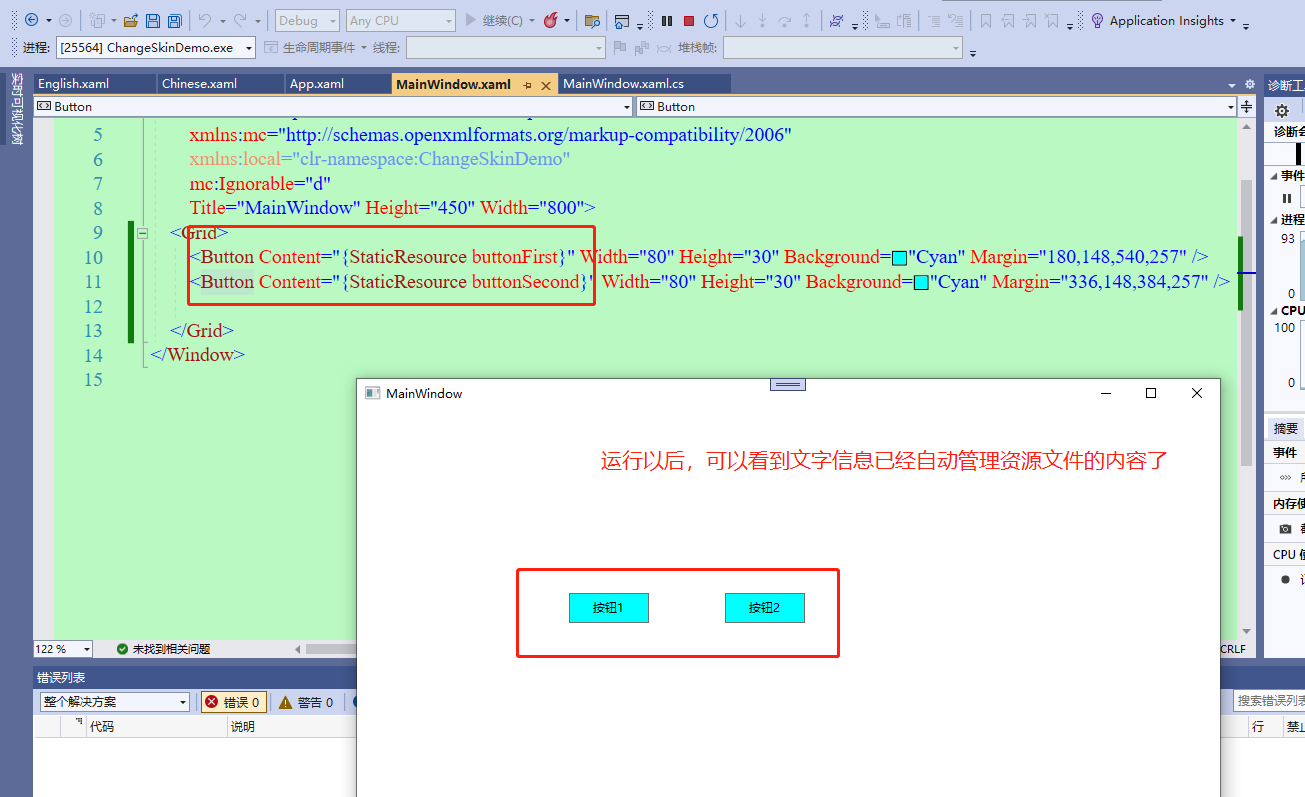Switch to the Chinese.xaml tab
Image resolution: width=1305 pixels, height=797 pixels.
[x=221, y=84]
